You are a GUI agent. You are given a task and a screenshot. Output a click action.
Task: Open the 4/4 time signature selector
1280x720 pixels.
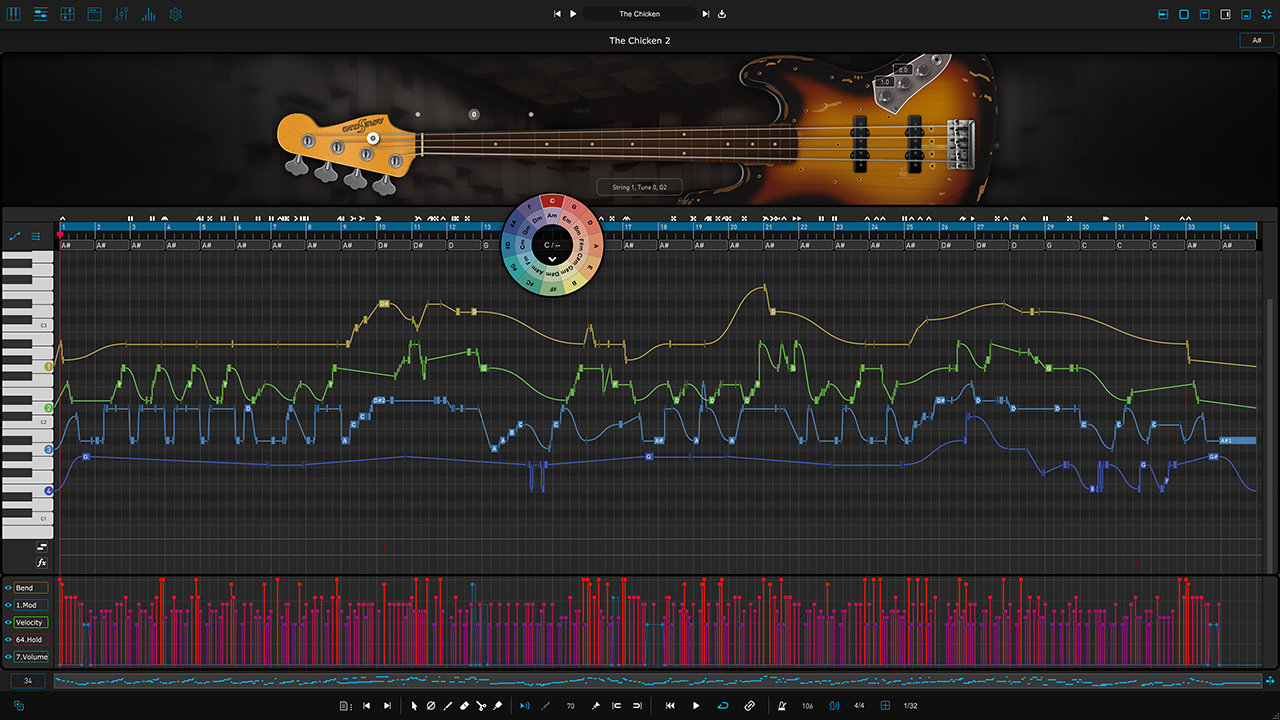click(x=859, y=706)
